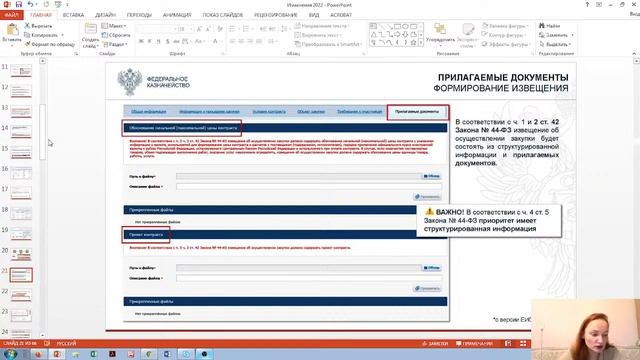
Task: Cut selection with Вырезать
Action: [38, 26]
